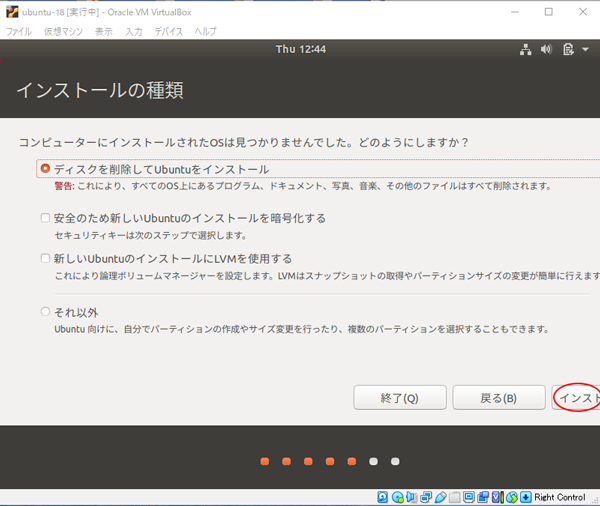Click the 戻る(B) button
This screenshot has width=600, height=506.
(x=499, y=398)
